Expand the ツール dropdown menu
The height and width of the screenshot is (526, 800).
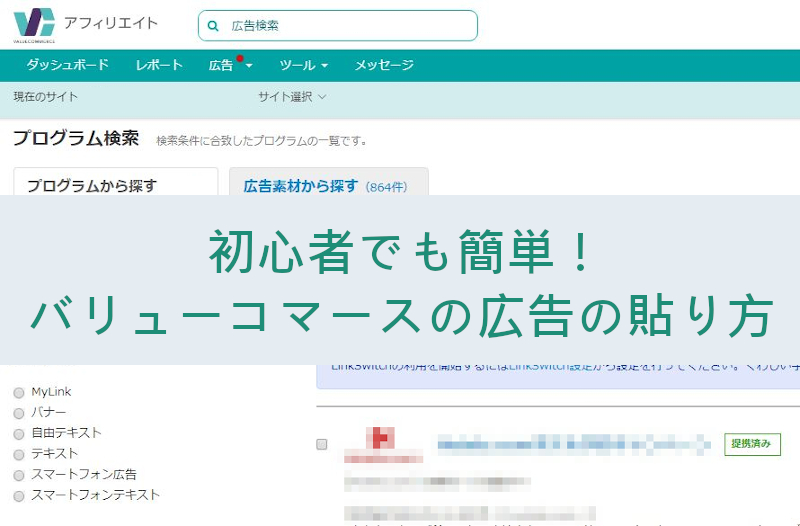coord(304,65)
